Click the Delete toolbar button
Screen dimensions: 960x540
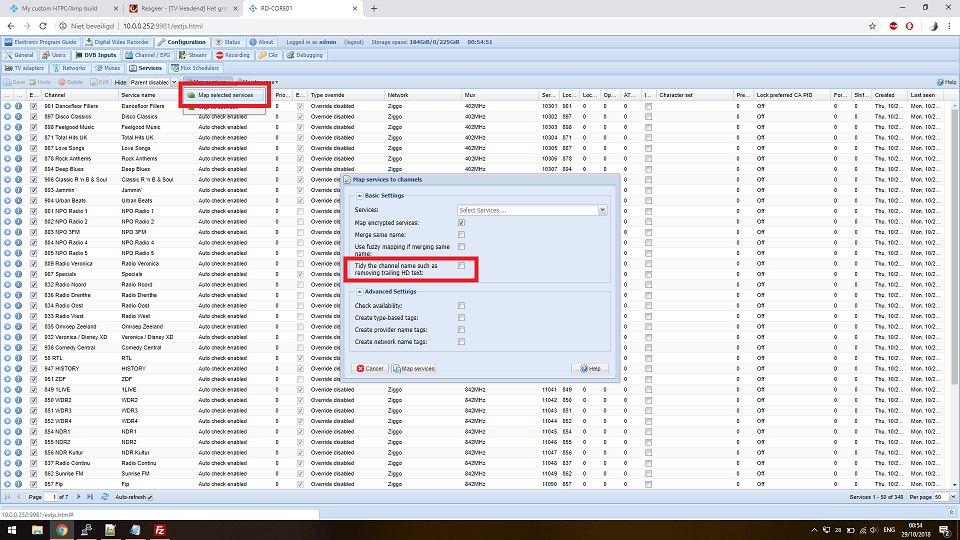70,82
